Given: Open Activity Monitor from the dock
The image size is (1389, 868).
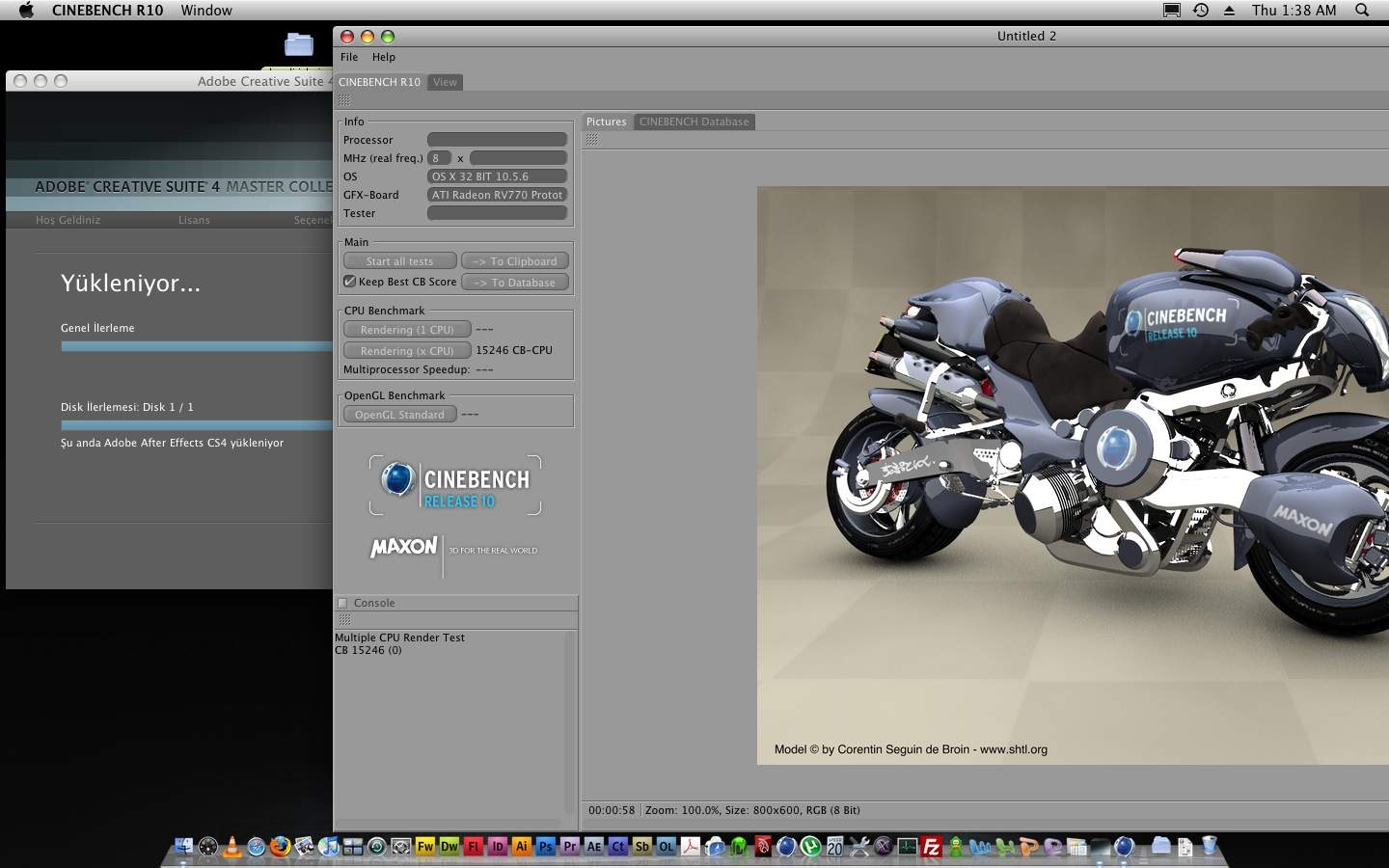Looking at the screenshot, I should click(907, 847).
